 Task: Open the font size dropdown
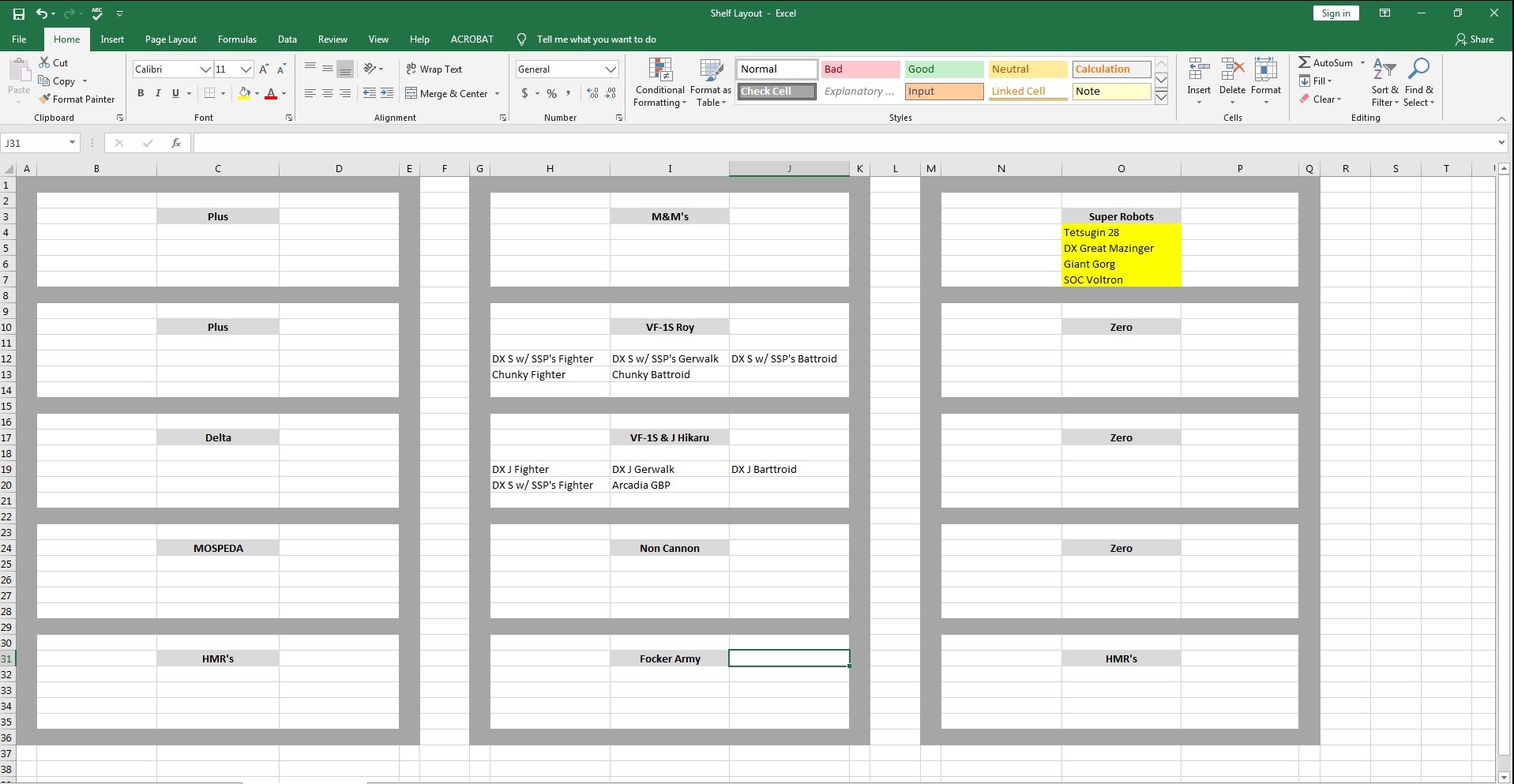246,69
